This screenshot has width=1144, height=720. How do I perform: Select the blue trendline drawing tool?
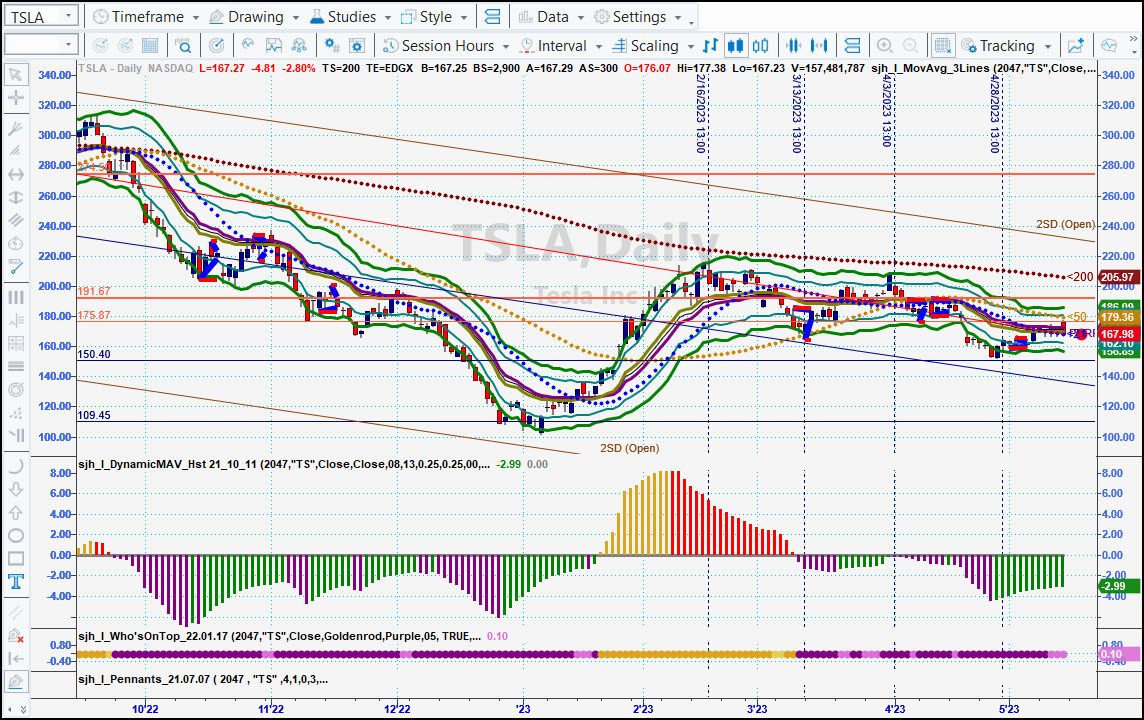click(15, 267)
